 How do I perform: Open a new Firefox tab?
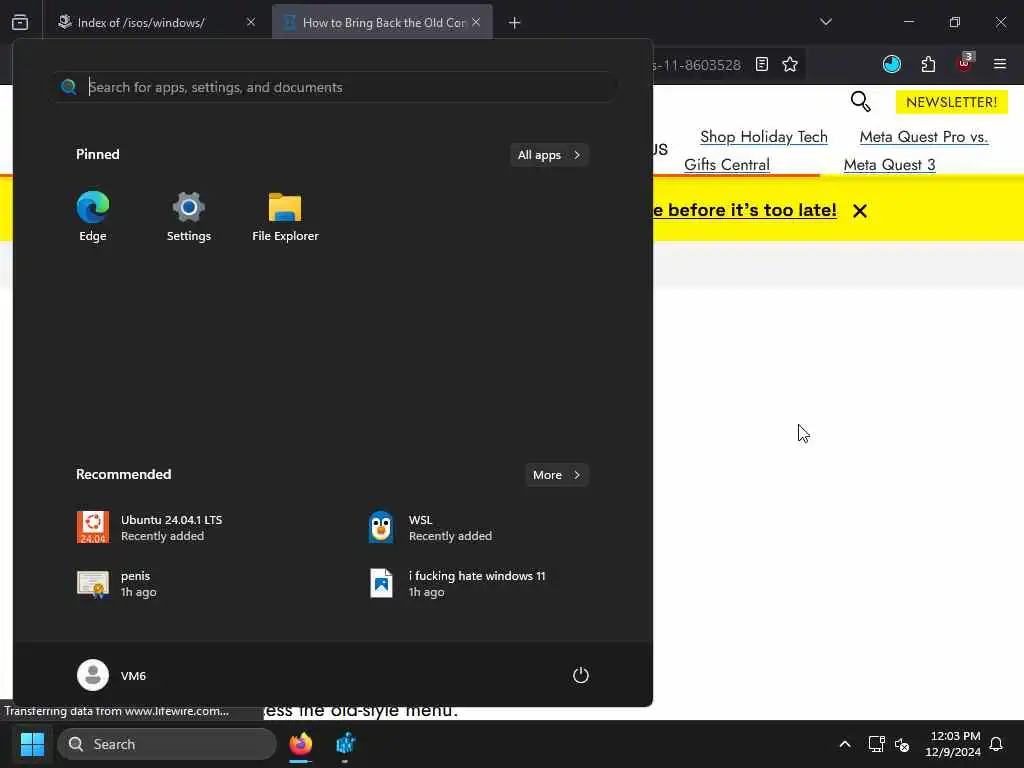click(x=515, y=23)
